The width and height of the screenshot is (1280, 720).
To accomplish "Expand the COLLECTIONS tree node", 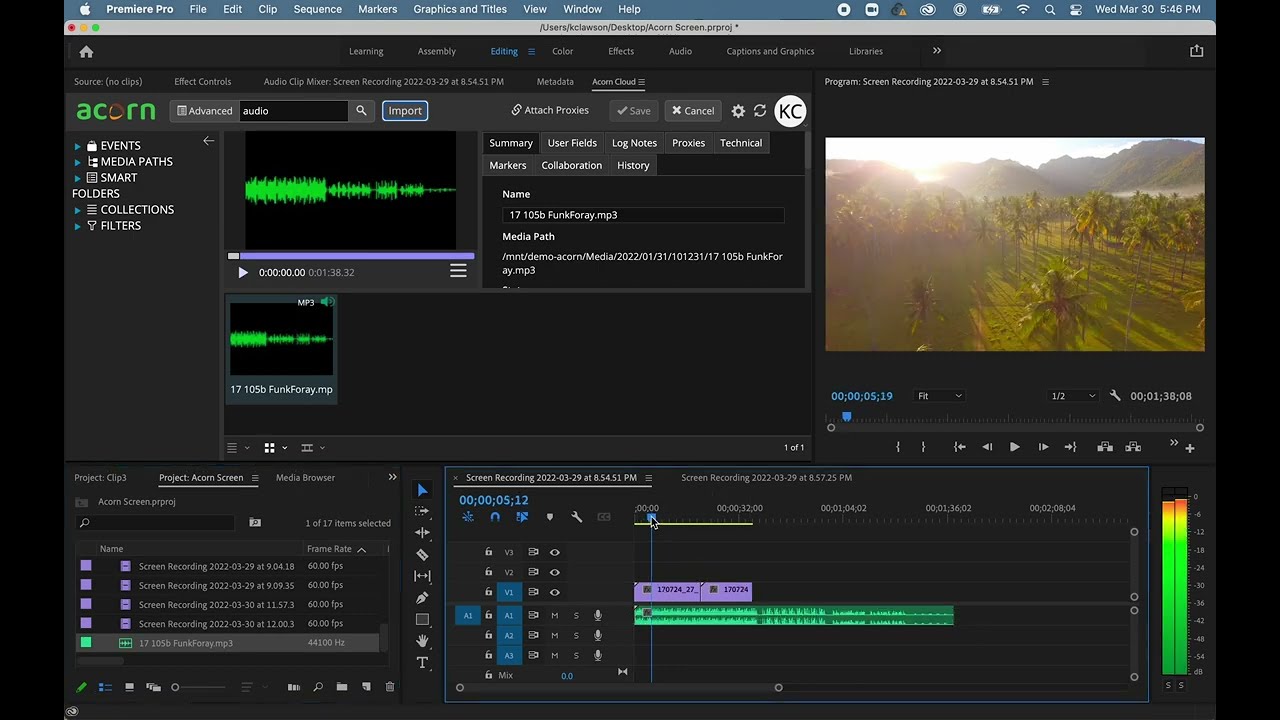I will [x=77, y=210].
